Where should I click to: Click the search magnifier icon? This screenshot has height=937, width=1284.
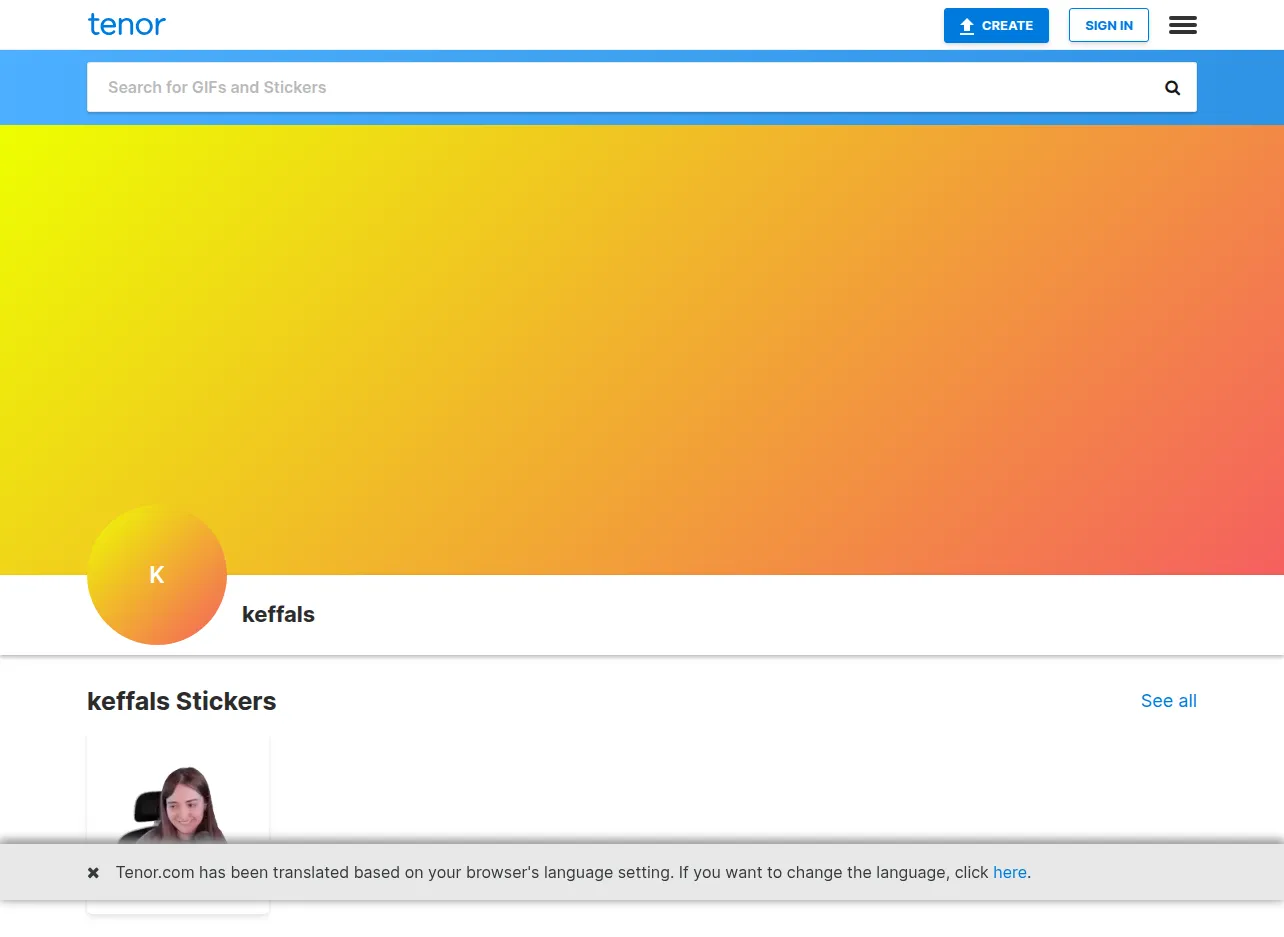point(1173,88)
